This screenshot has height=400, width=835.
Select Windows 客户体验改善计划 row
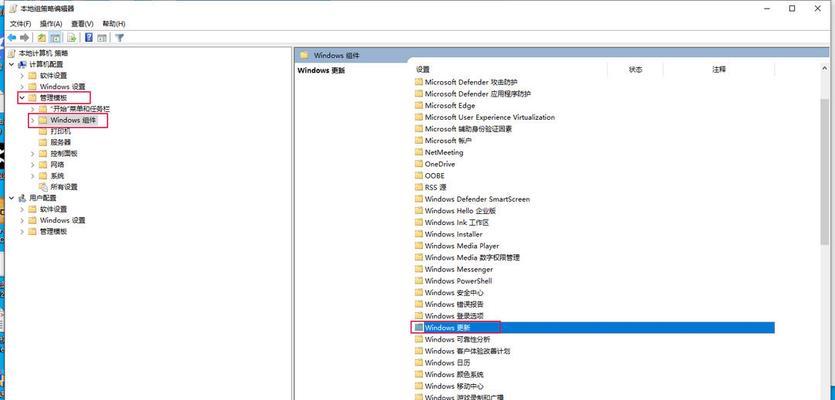click(462, 351)
